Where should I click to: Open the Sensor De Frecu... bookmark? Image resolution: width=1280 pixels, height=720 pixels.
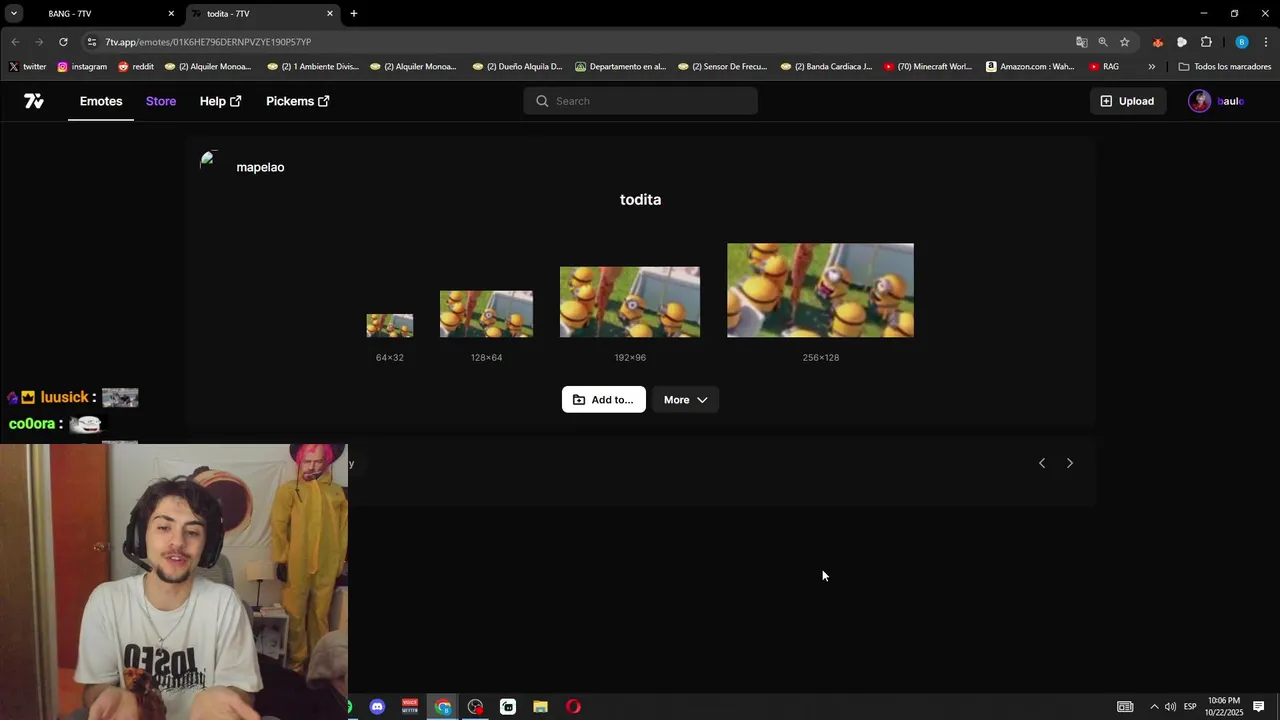coord(723,67)
